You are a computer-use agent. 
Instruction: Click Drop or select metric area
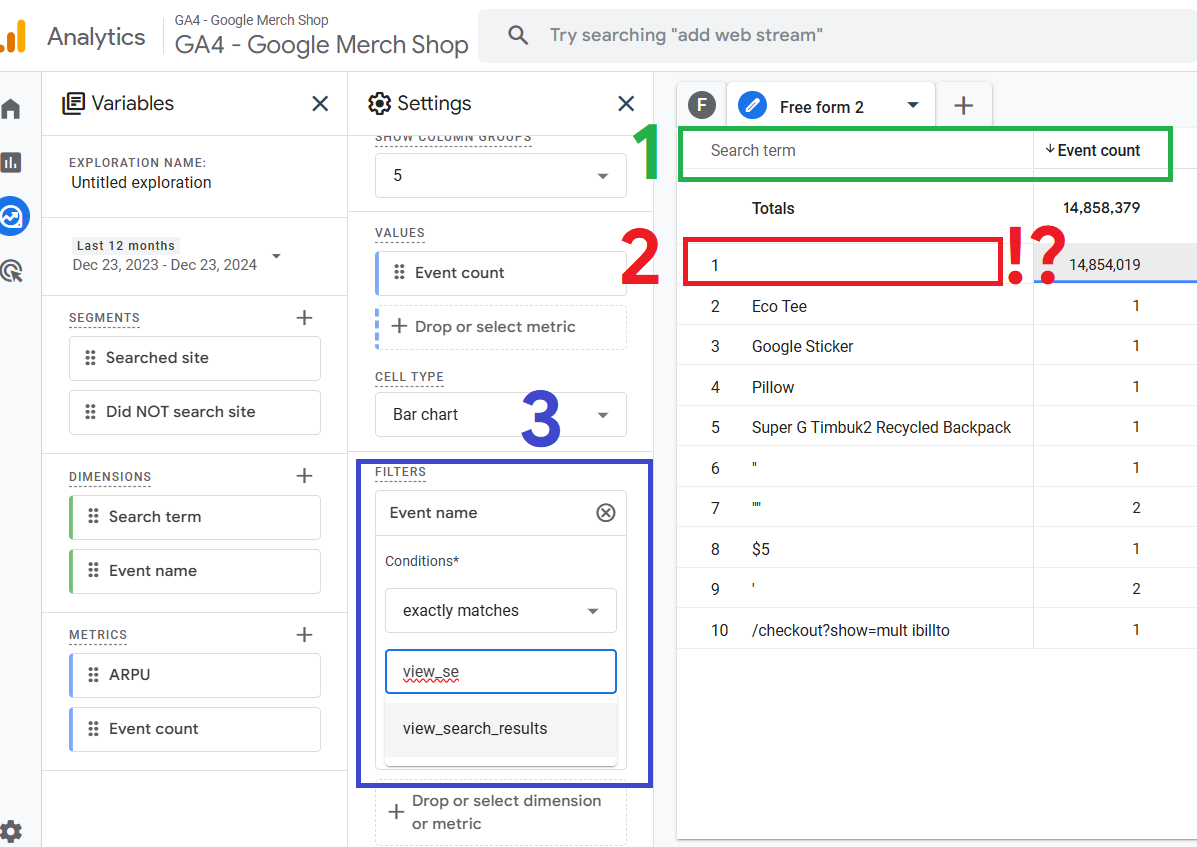tap(501, 327)
